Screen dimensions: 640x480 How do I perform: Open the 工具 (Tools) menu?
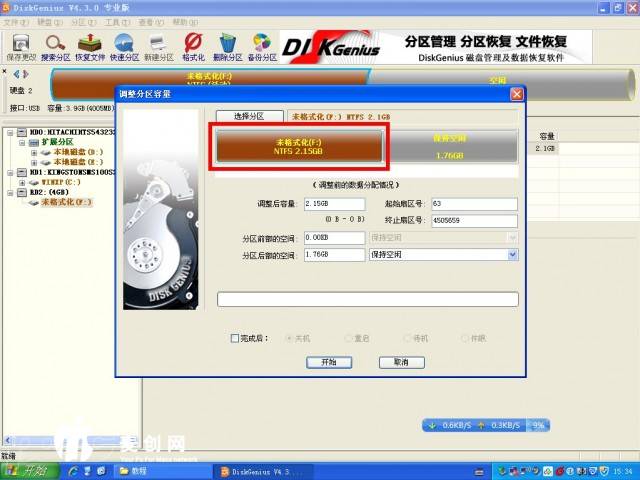116,21
